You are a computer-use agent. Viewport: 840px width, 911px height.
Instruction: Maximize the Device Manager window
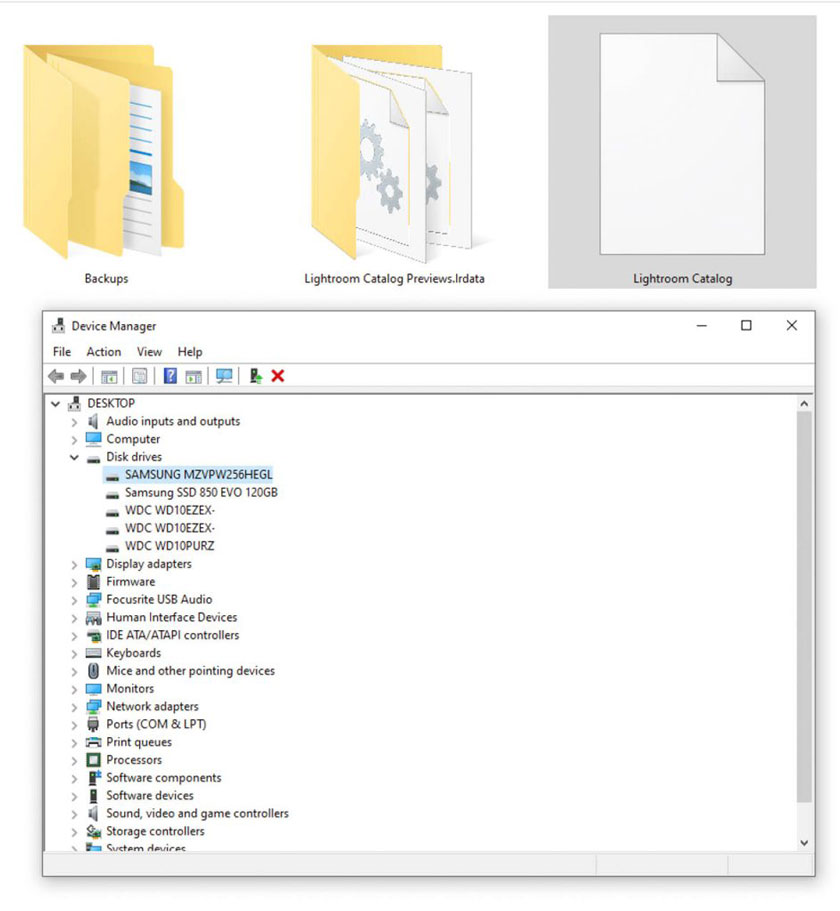746,326
